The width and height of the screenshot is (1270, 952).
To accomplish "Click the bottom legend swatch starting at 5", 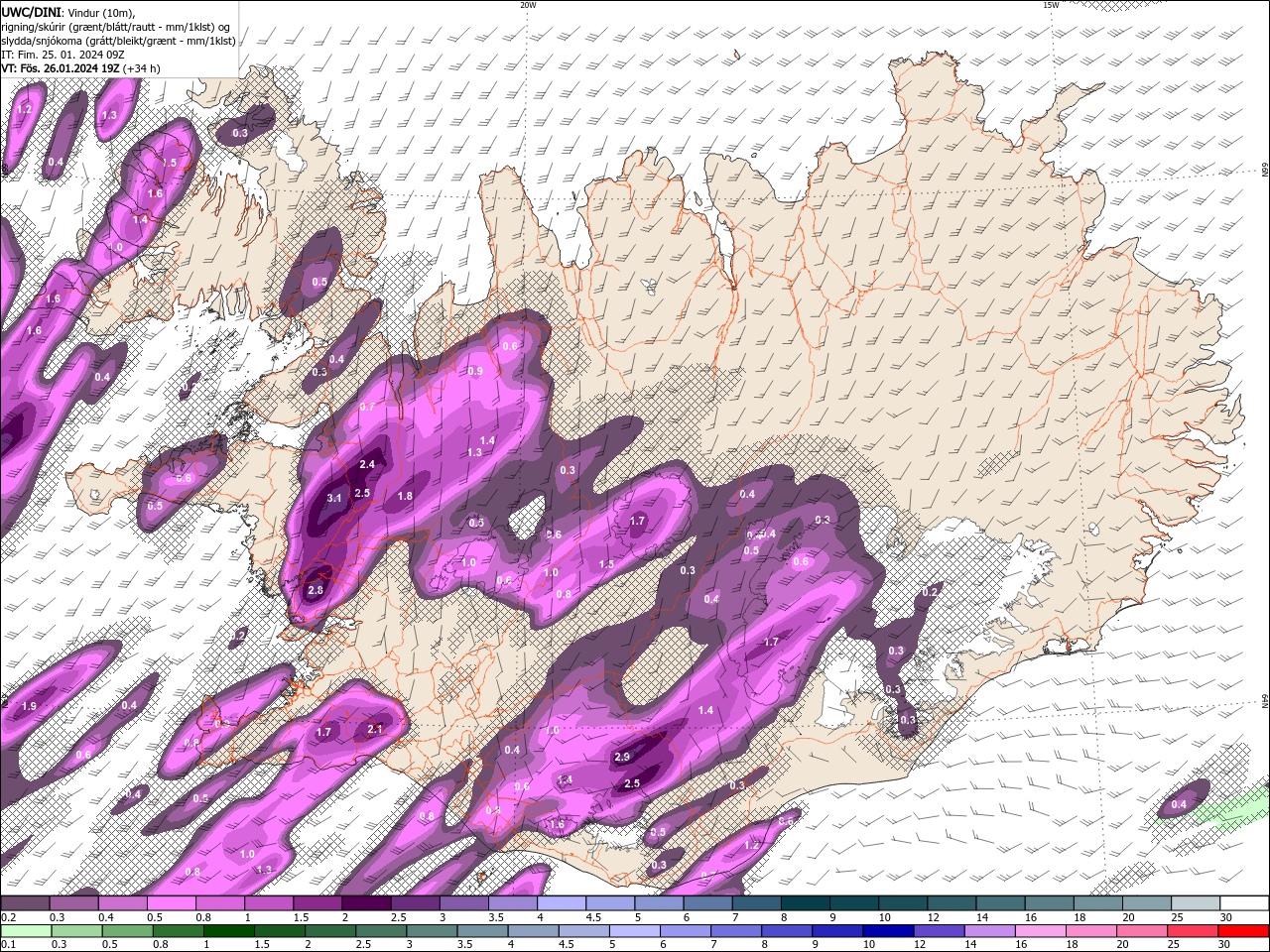I will (x=635, y=931).
